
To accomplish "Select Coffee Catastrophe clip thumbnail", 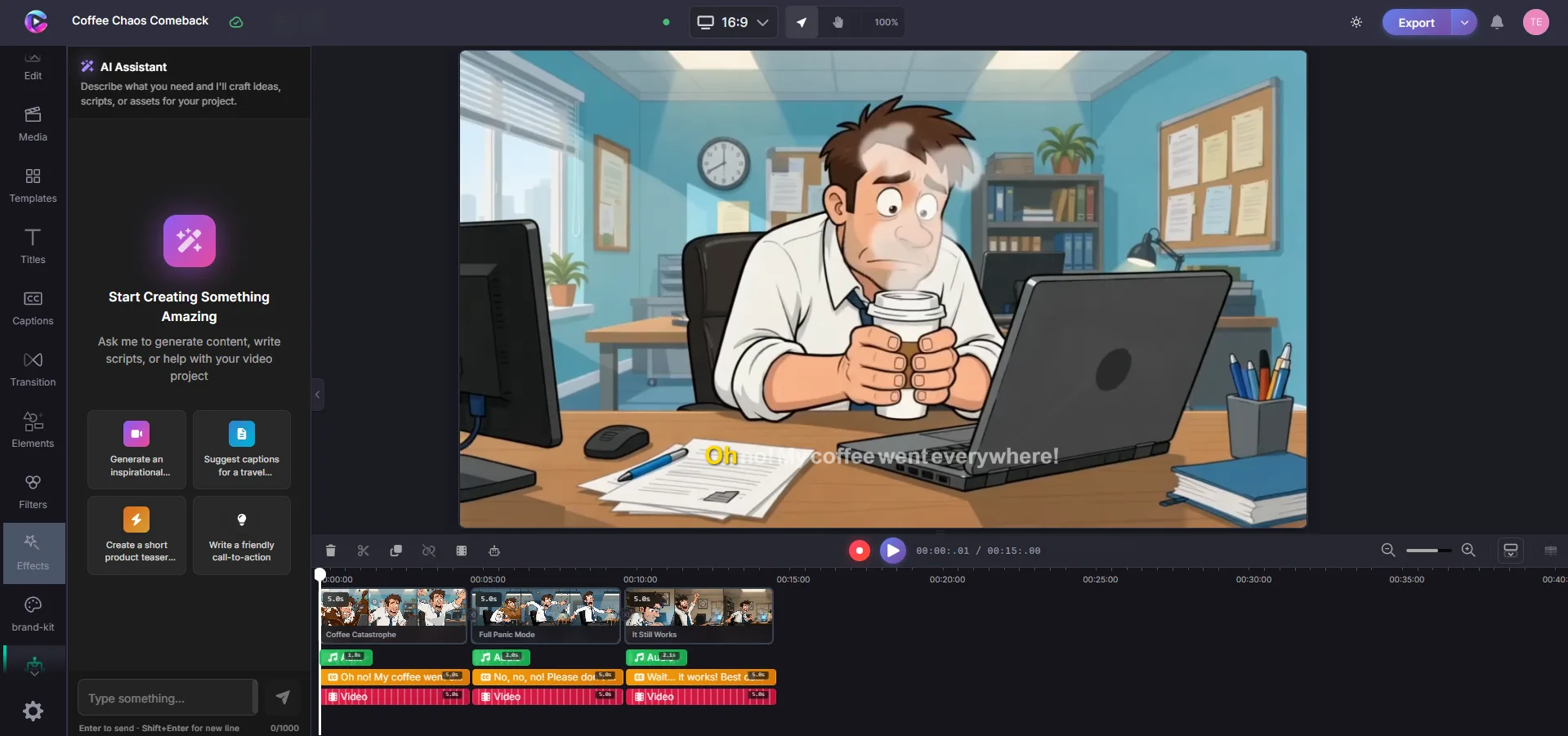I will pos(394,616).
